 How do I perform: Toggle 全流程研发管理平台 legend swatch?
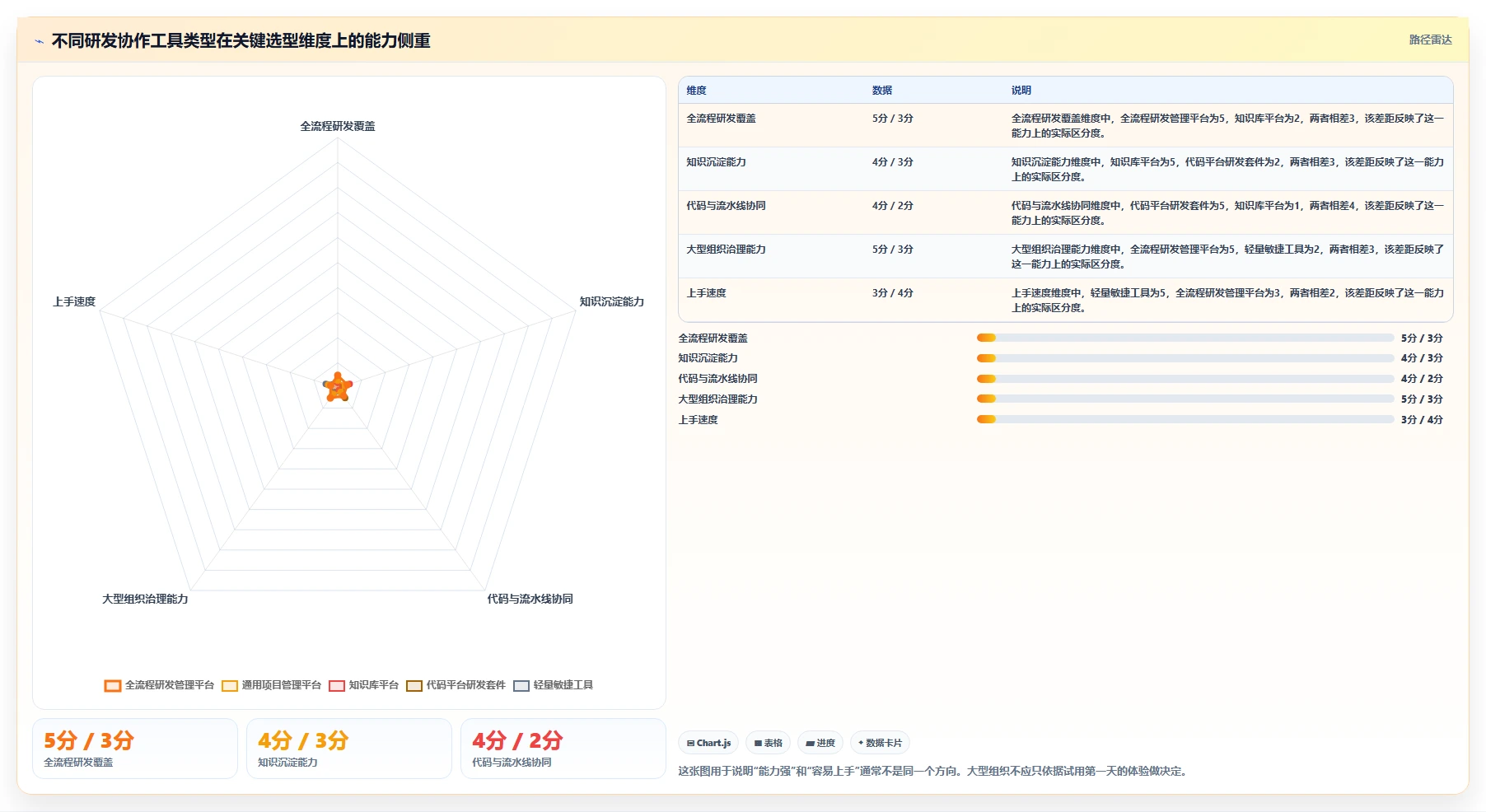[113, 685]
